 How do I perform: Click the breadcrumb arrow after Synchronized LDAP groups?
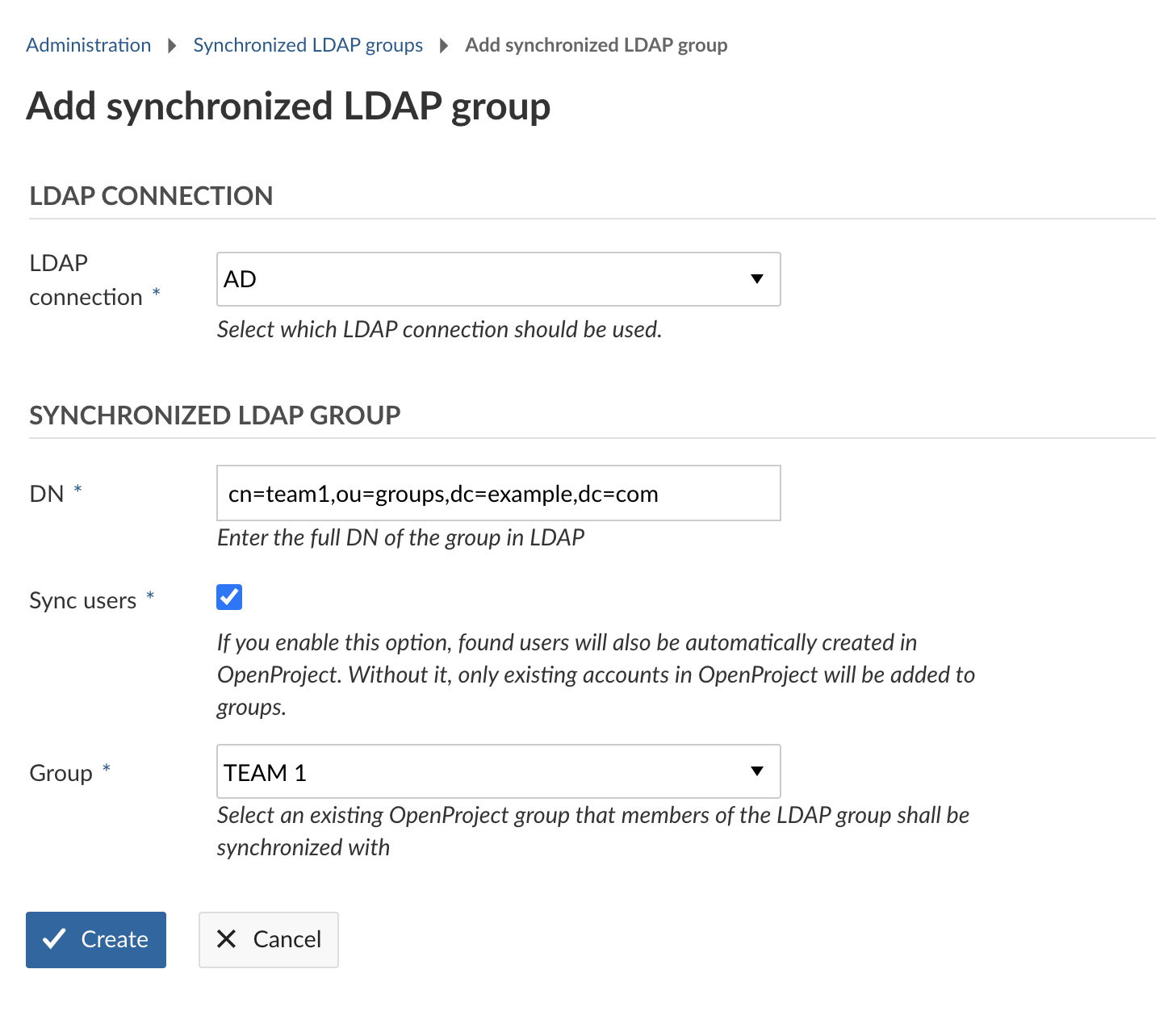coord(443,46)
